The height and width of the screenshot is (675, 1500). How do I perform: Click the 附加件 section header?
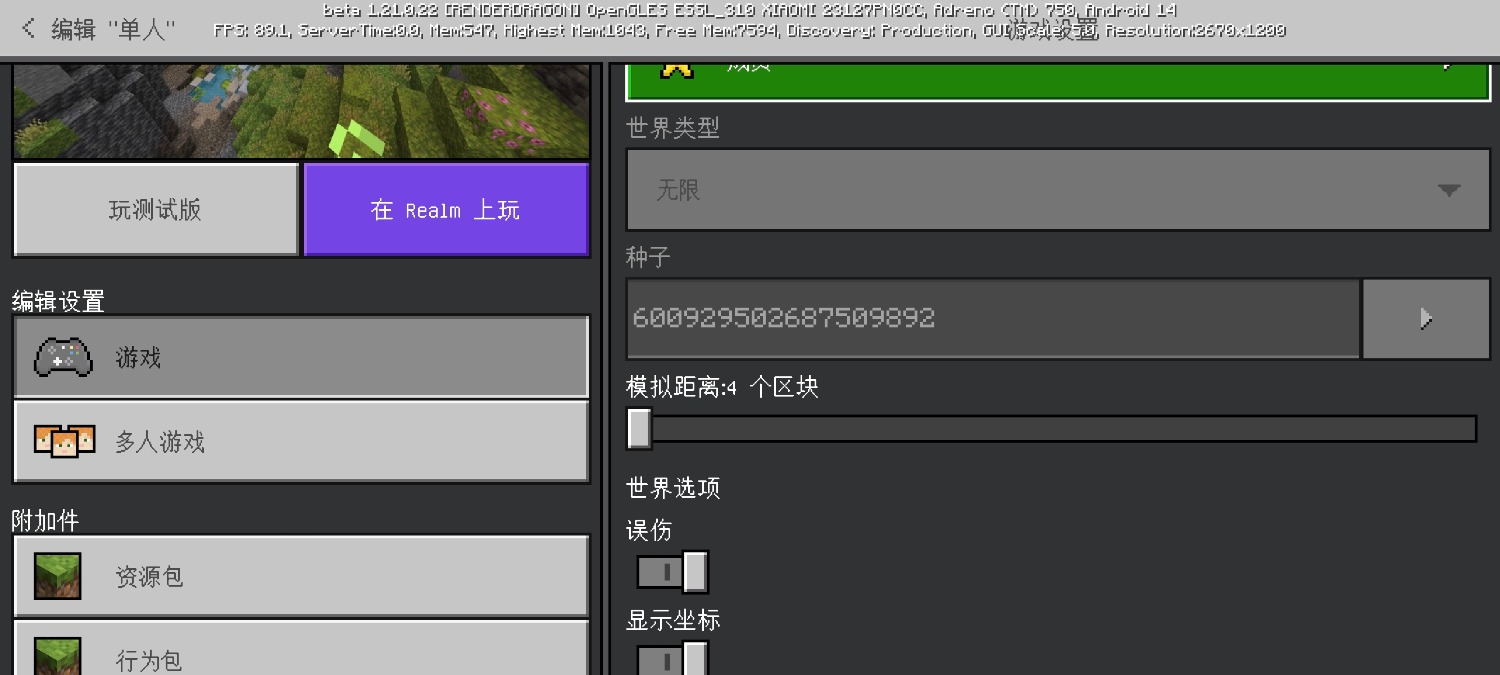(45, 520)
